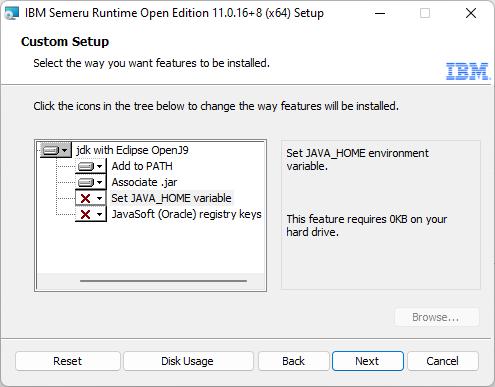
Task: Click the horizontal scrollbar in feature tree
Action: (x=163, y=281)
